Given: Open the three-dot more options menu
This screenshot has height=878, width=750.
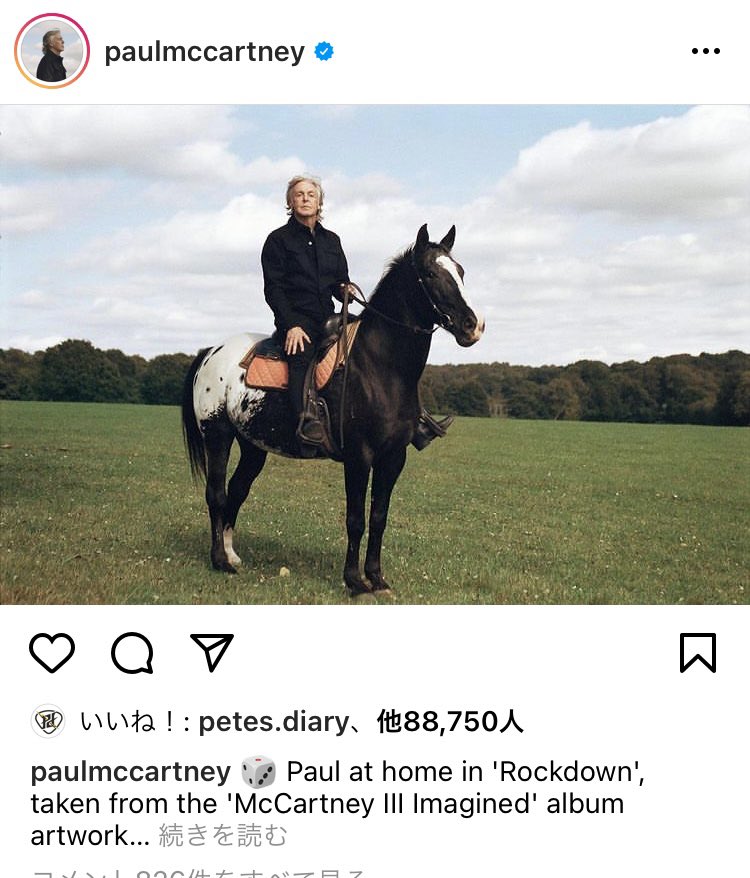Looking at the screenshot, I should [706, 51].
